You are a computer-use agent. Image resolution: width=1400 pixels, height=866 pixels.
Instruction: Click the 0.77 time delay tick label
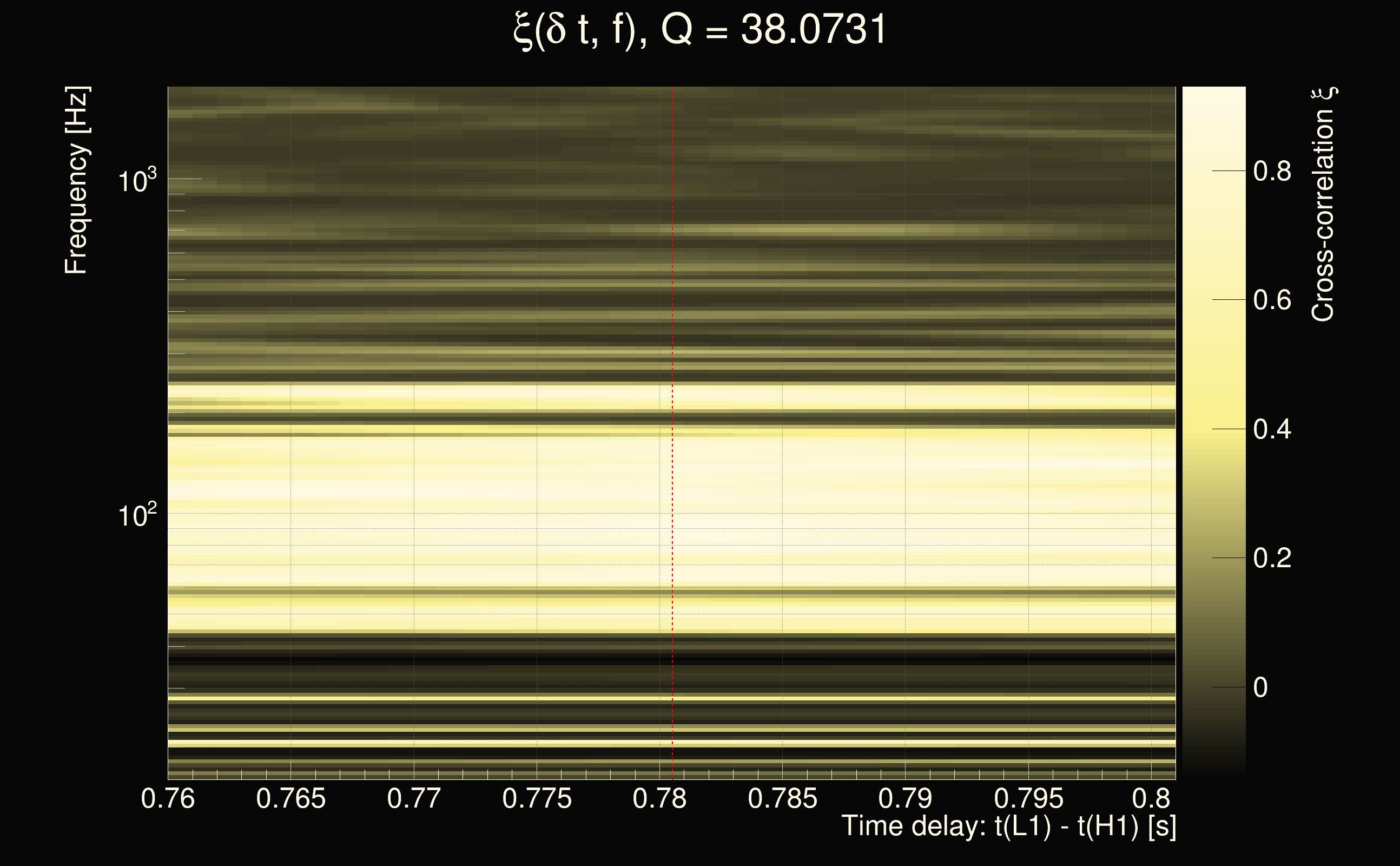[414, 798]
